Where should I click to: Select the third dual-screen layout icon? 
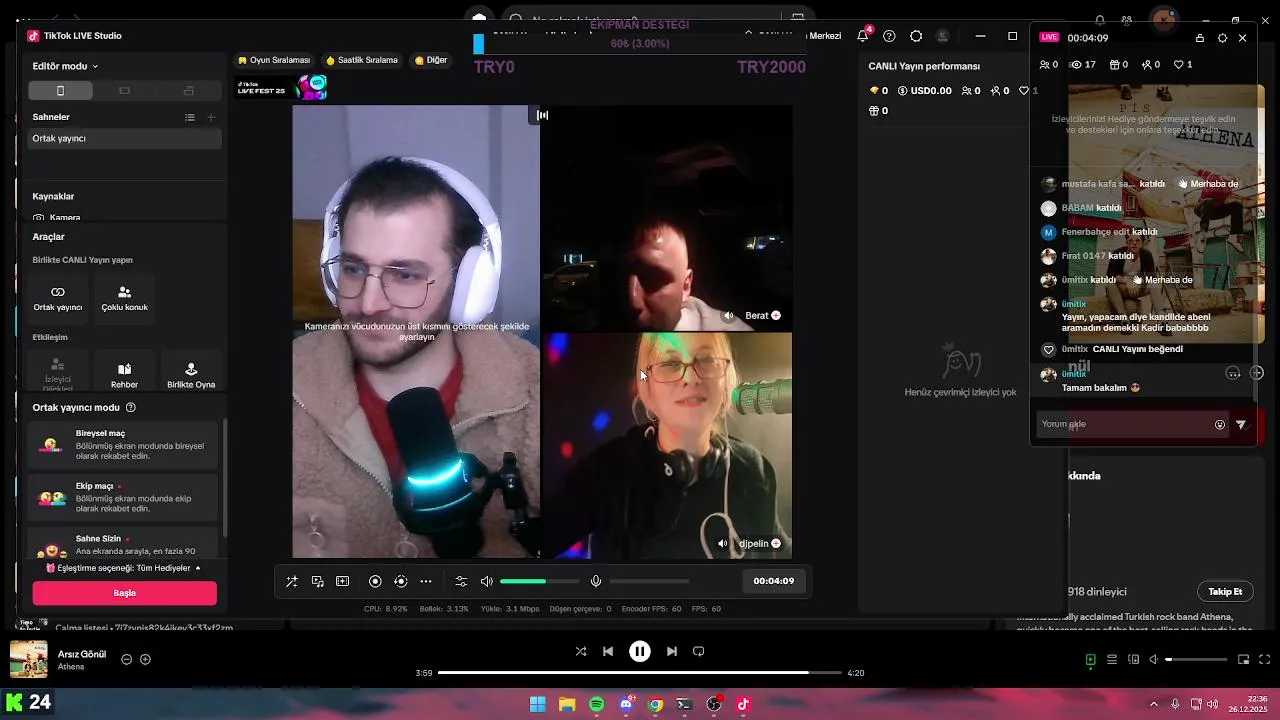click(188, 91)
